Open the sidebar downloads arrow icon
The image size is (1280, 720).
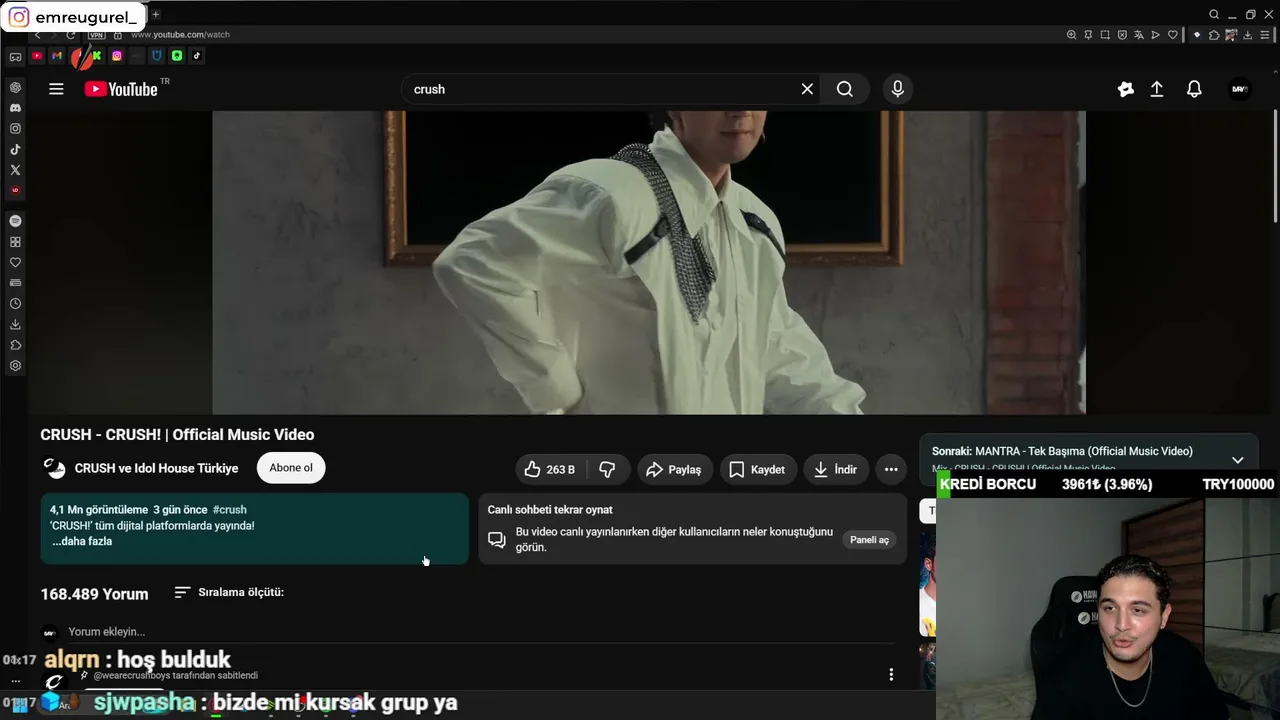pos(15,324)
